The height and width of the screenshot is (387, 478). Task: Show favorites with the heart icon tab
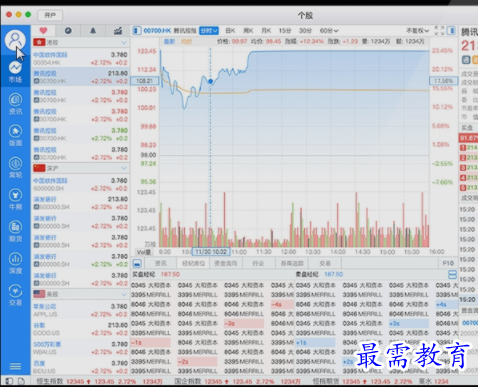43,31
